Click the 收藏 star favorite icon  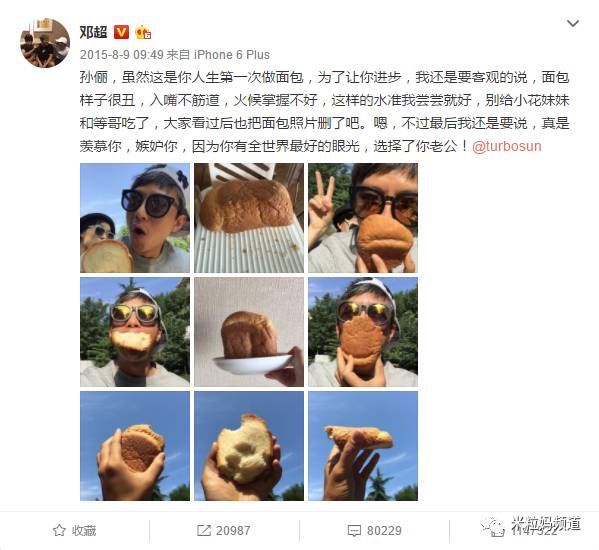tap(59, 530)
